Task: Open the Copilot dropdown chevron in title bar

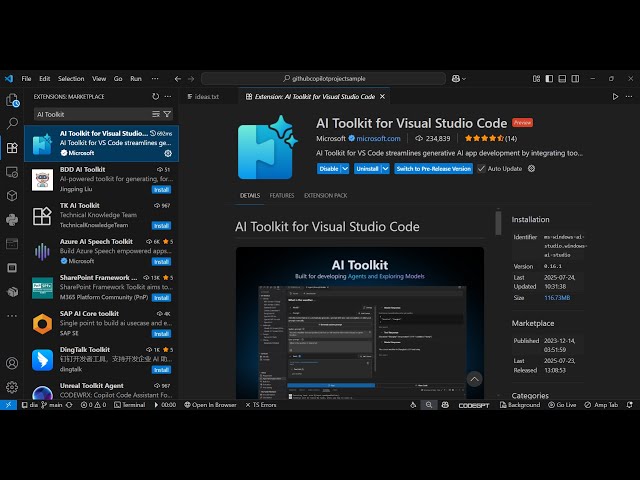Action: [x=464, y=79]
